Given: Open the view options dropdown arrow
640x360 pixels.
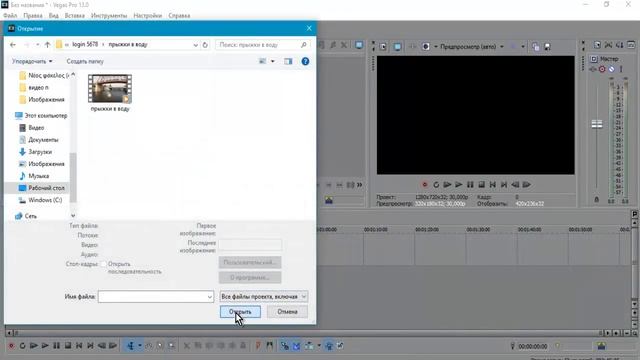Looking at the screenshot, I should click(x=273, y=61).
